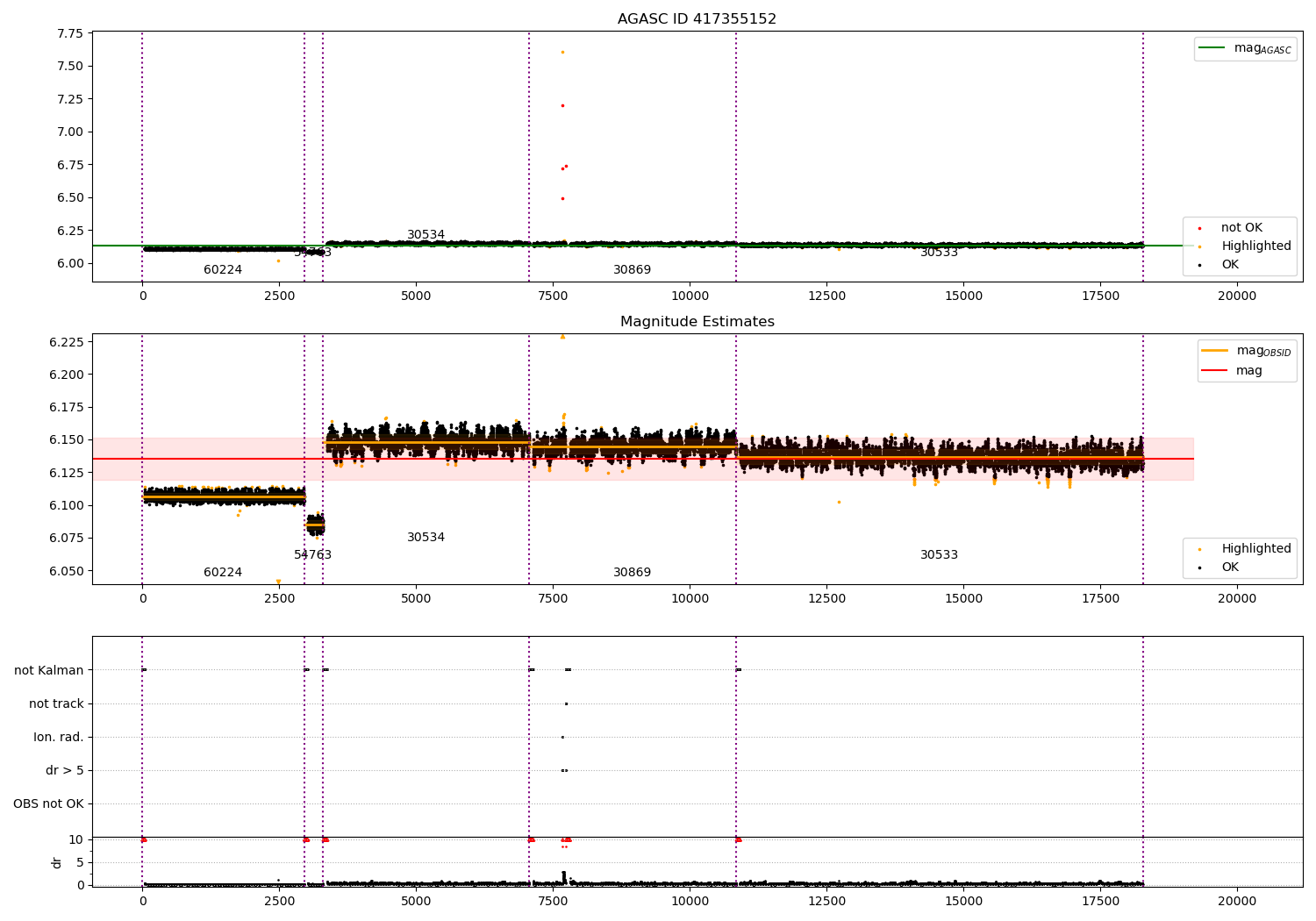Click 'Highlighted' in the AGASC ID plot legend
1316x921 pixels.
pos(1244,246)
